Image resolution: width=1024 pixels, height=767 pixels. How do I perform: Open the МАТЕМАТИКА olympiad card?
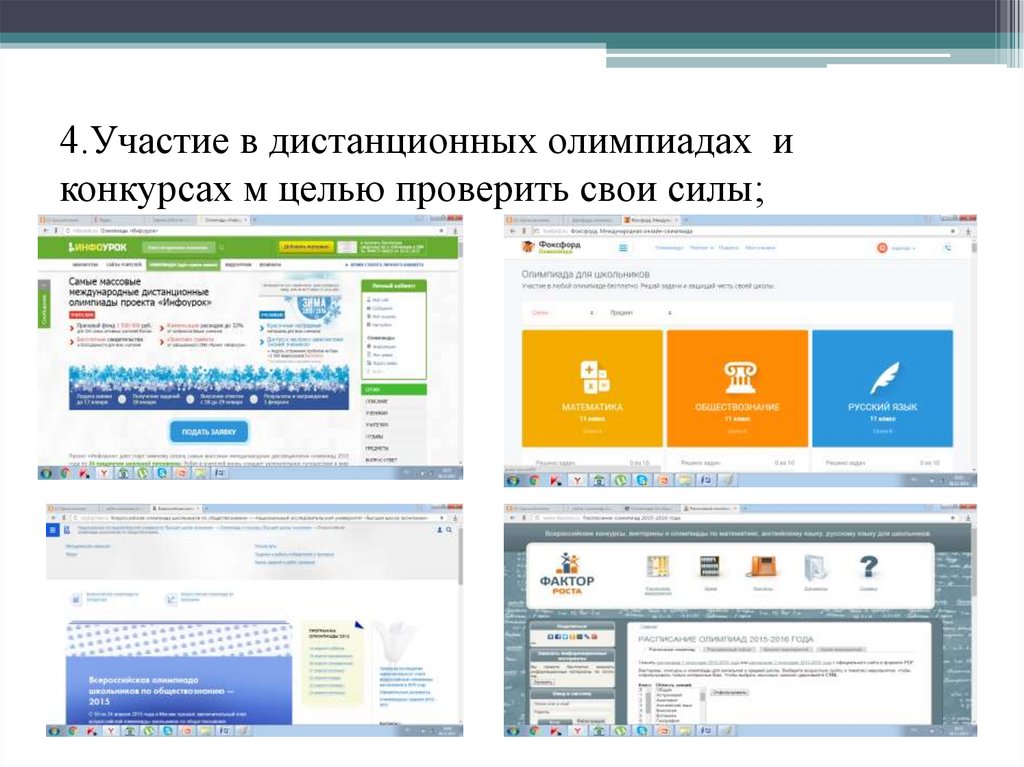(592, 388)
